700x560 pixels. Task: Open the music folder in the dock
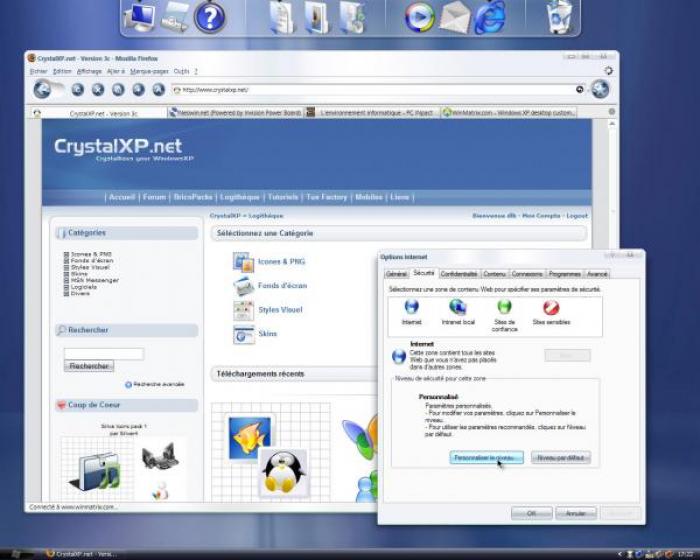pos(352,17)
